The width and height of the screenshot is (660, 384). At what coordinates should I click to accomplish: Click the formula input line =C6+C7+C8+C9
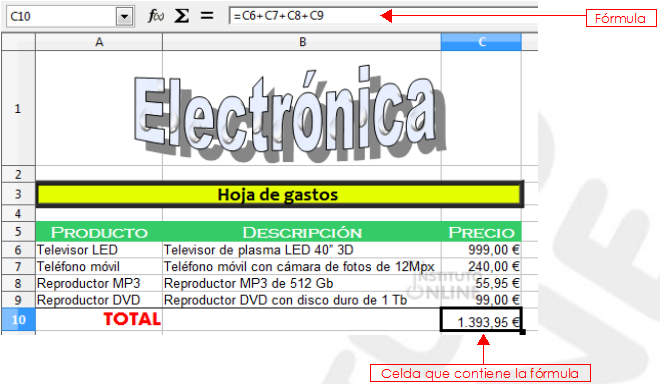383,16
